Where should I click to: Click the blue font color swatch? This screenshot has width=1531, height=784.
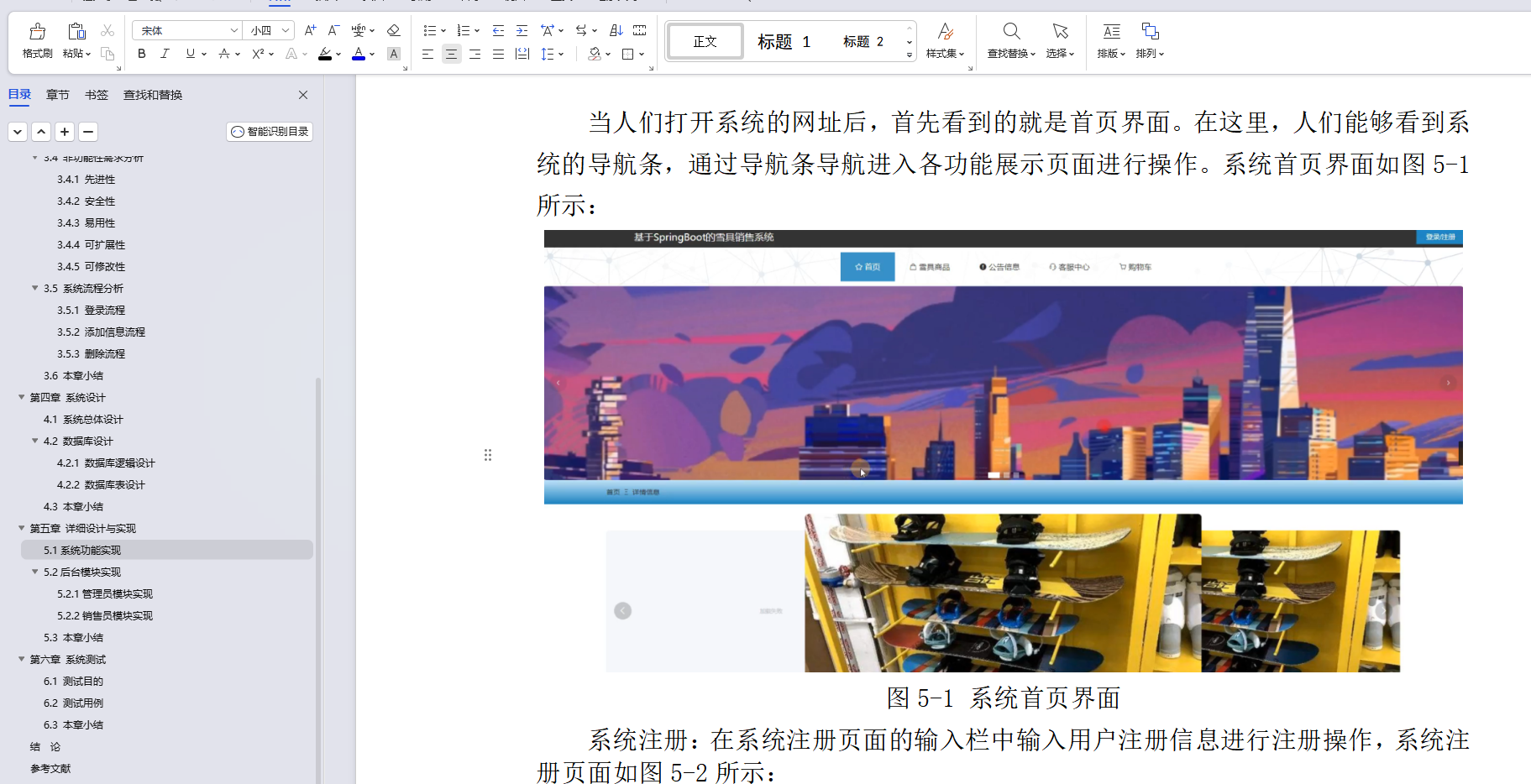[359, 54]
